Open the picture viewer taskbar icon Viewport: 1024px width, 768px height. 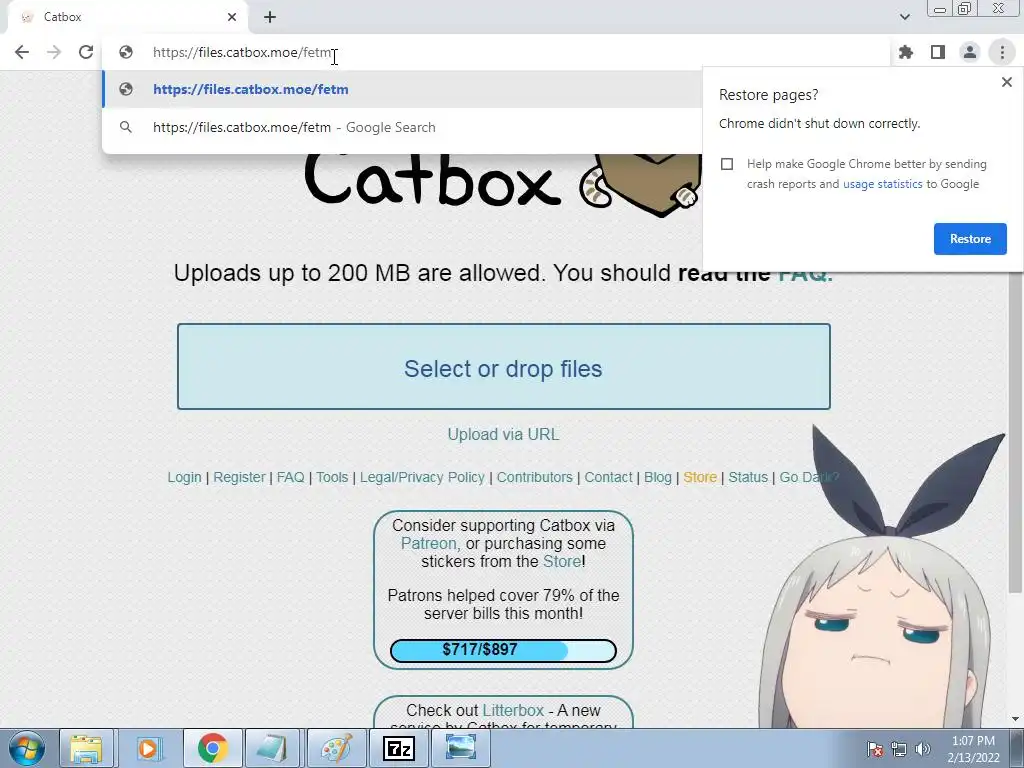[460, 748]
